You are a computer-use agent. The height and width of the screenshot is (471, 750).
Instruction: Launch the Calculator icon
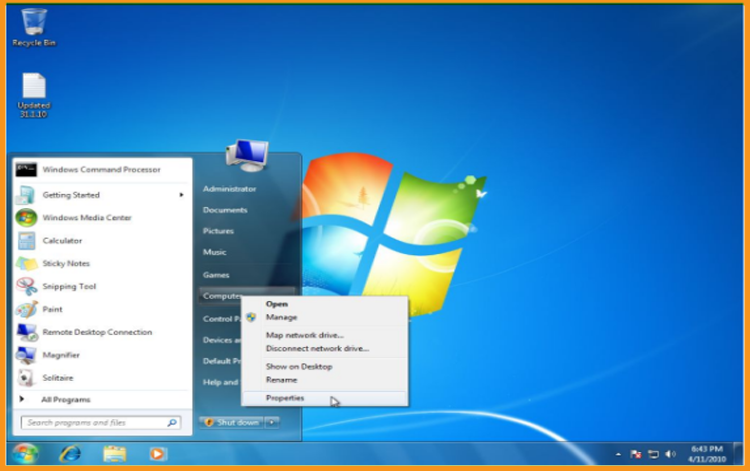pos(26,241)
